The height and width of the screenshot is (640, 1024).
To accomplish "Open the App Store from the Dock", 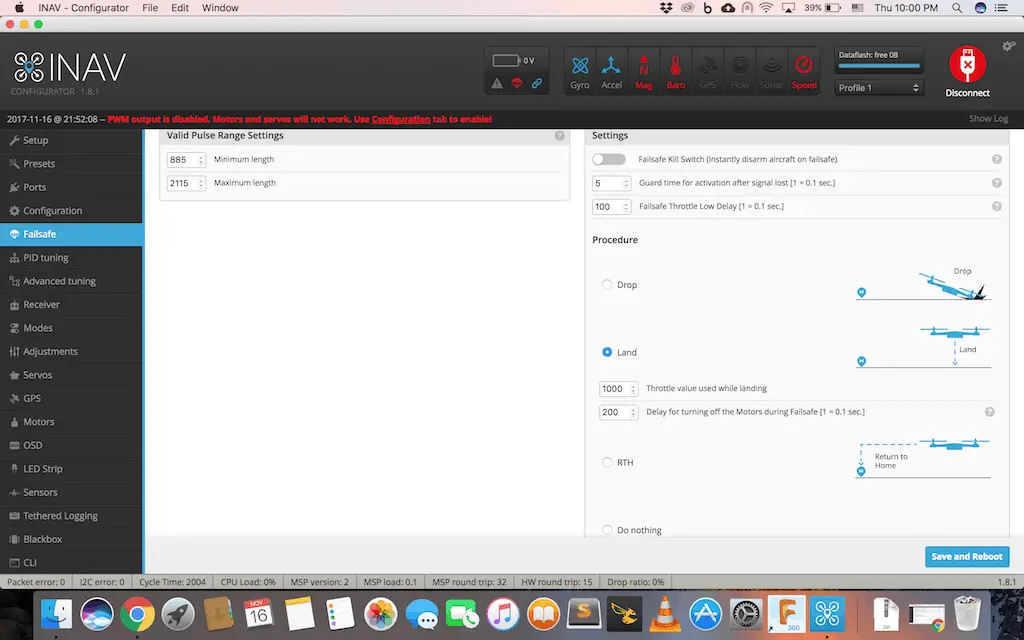I will point(705,614).
